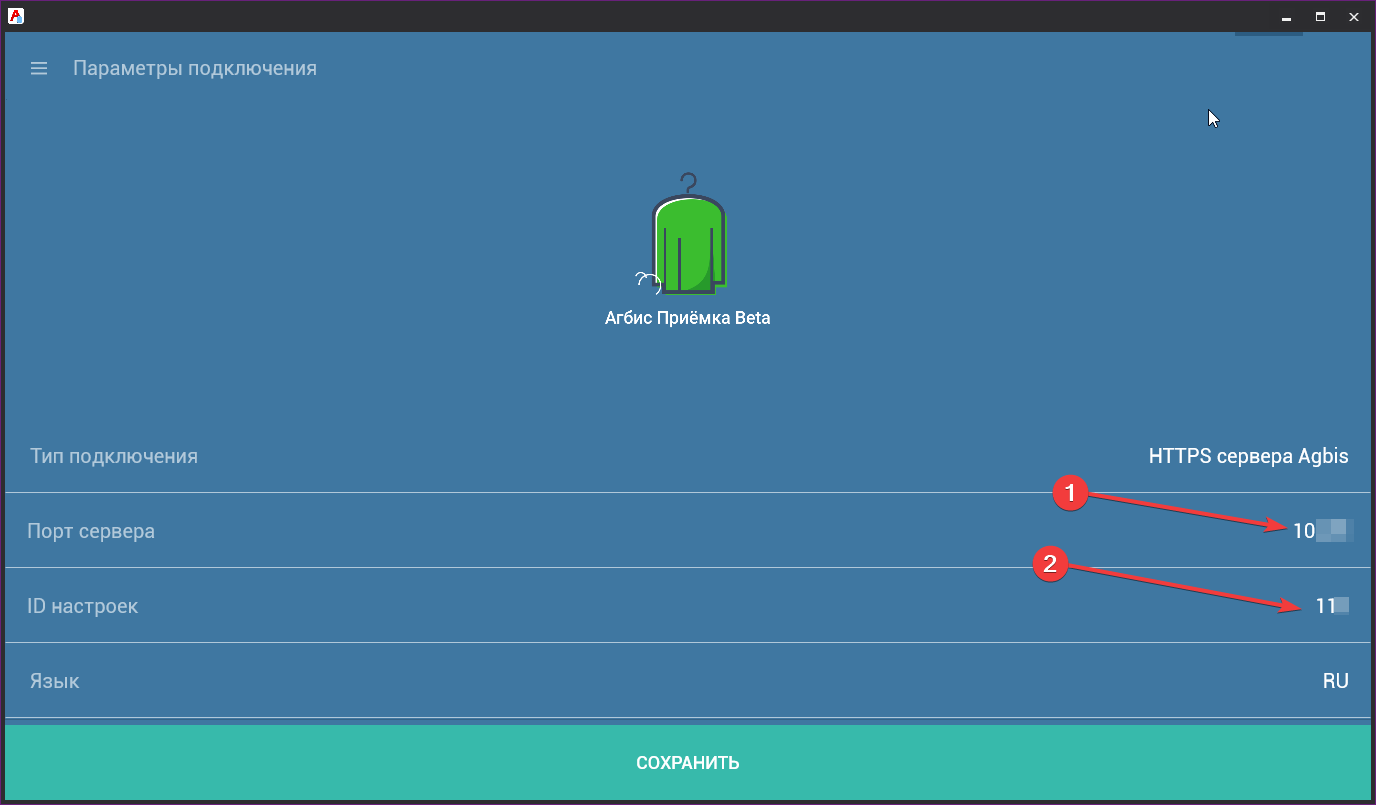
Task: Change the HTTPS сервера Agbis value
Action: [1248, 456]
